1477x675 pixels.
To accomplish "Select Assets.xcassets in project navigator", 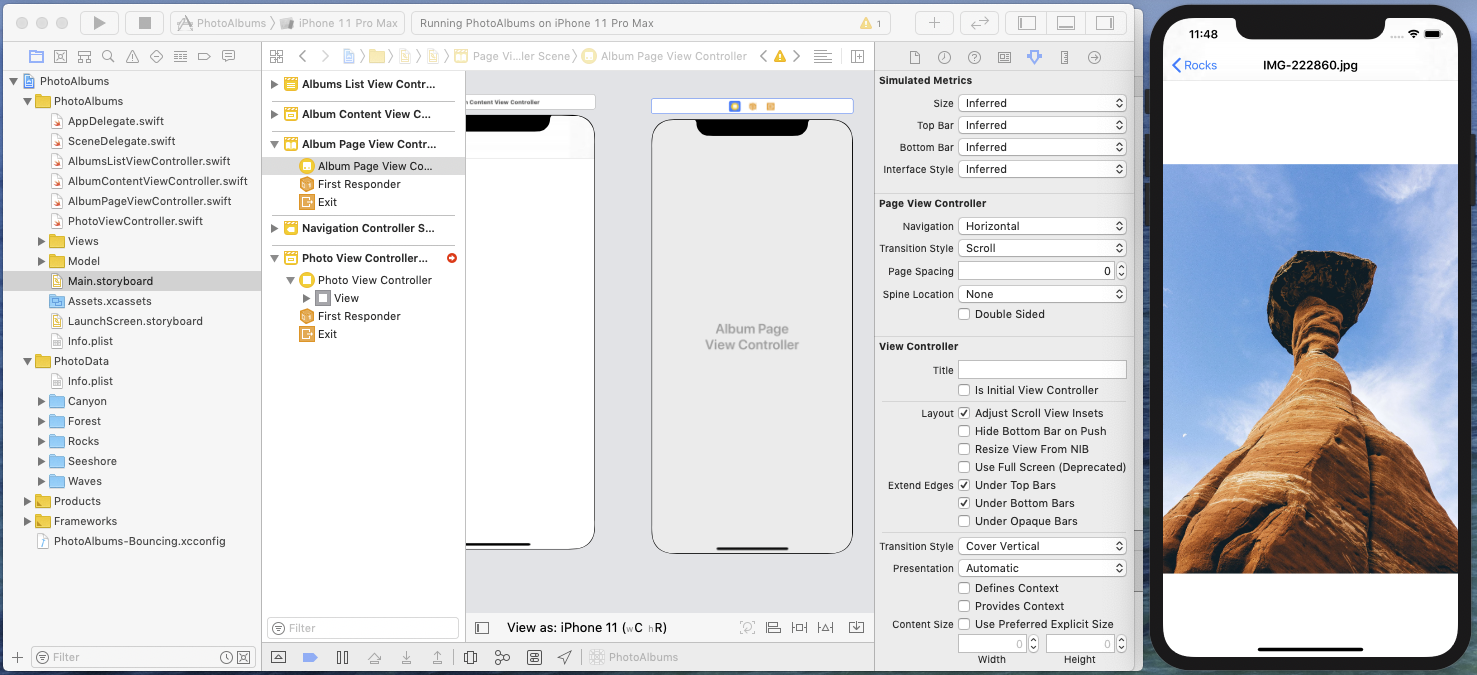I will pyautogui.click(x=109, y=301).
